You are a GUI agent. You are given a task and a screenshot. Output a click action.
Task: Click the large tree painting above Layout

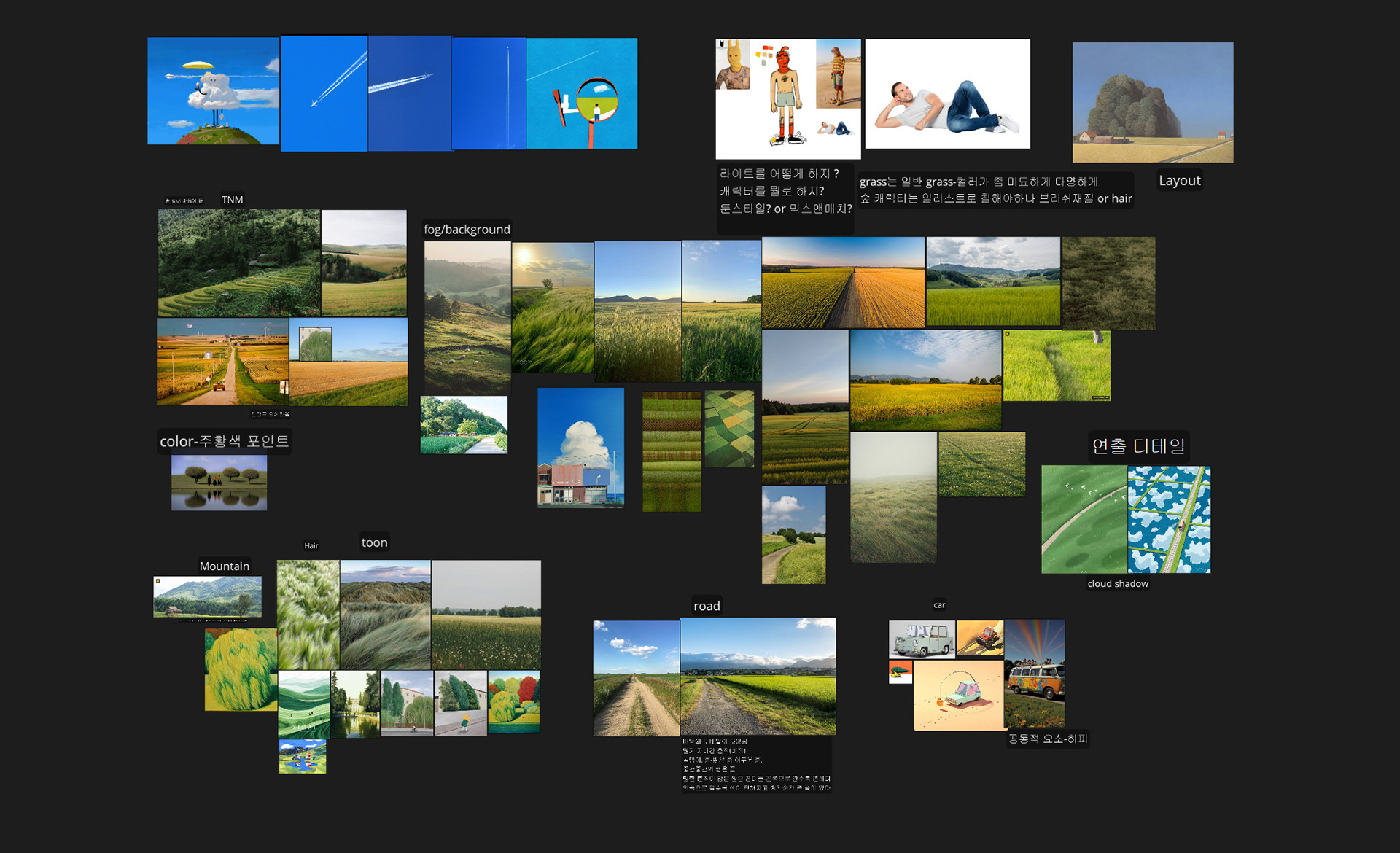tap(1152, 102)
